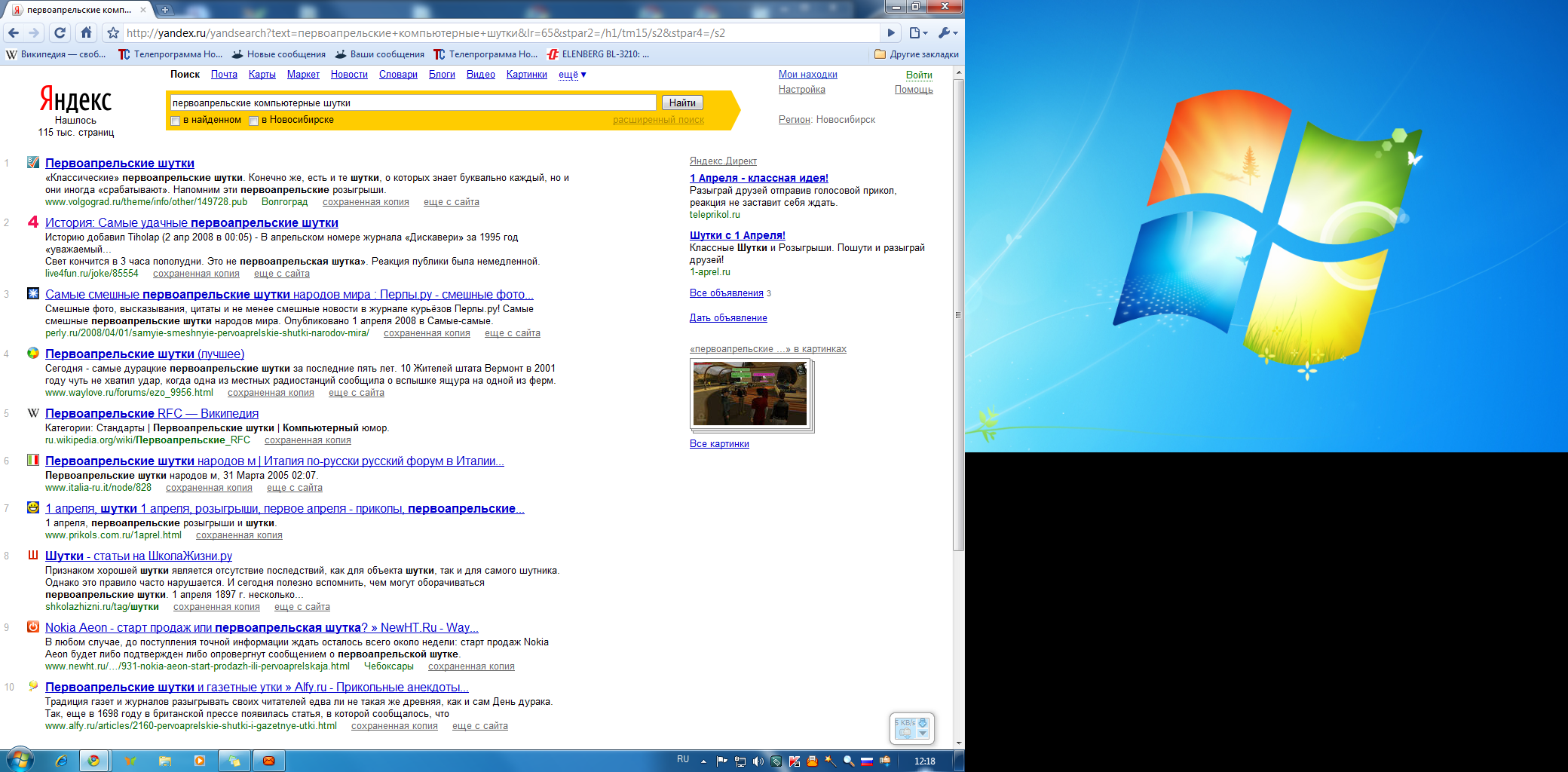Click the Перлы.ру result favicon
The width and height of the screenshot is (1568, 772).
[33, 293]
